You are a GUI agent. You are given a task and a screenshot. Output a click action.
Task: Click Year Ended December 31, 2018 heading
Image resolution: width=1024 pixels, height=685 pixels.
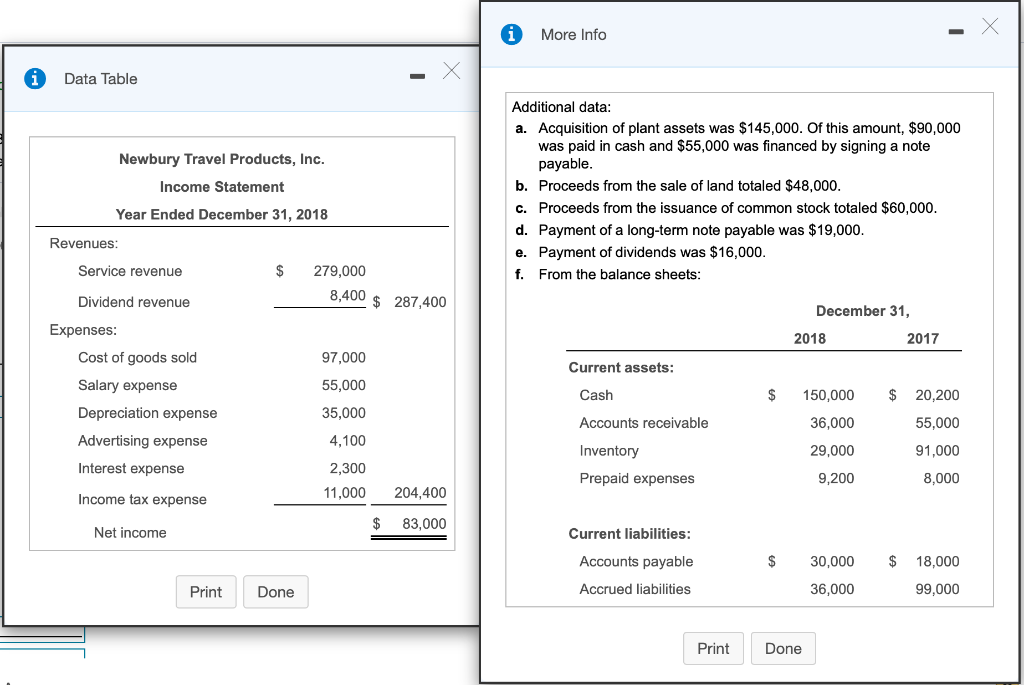(x=221, y=215)
